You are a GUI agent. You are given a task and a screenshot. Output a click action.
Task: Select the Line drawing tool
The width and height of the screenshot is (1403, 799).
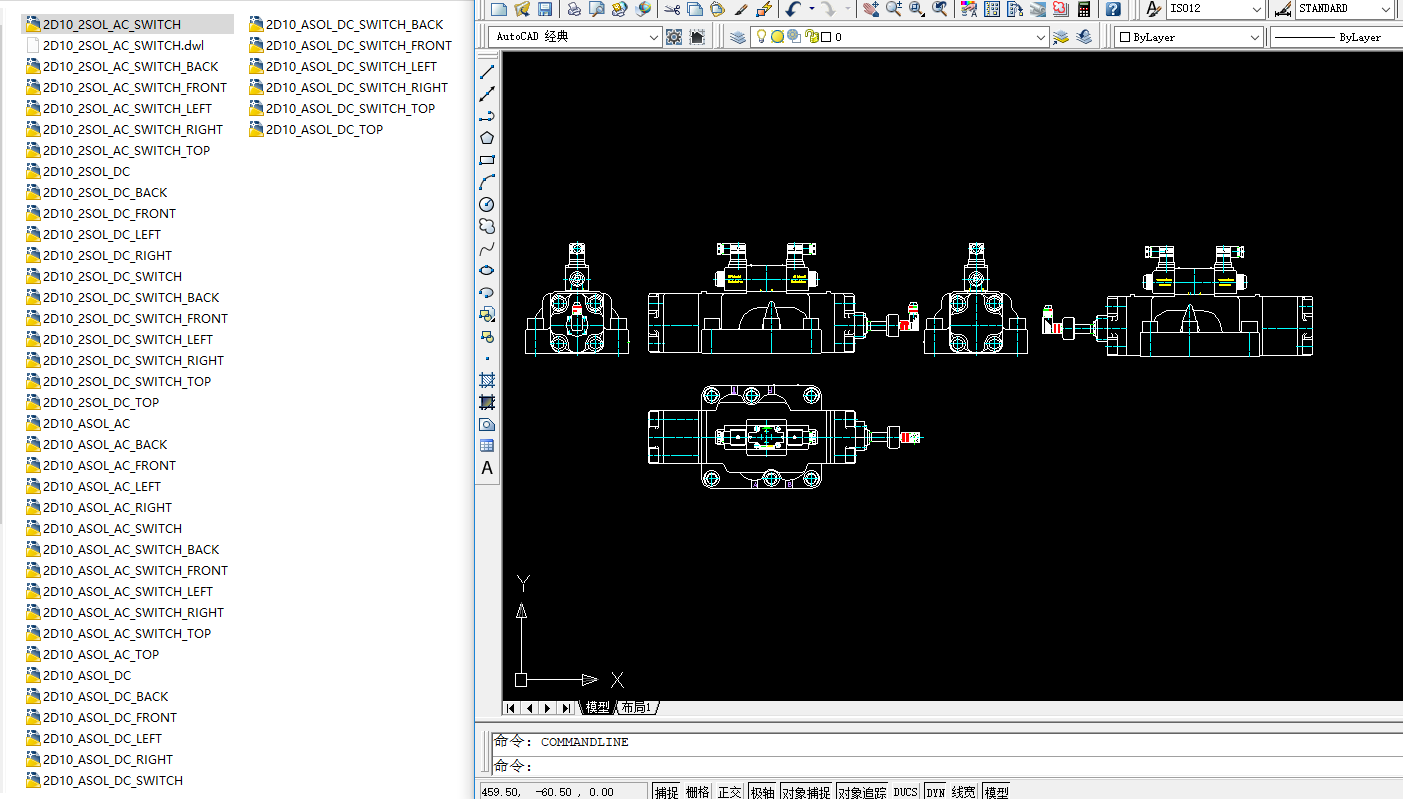point(487,73)
